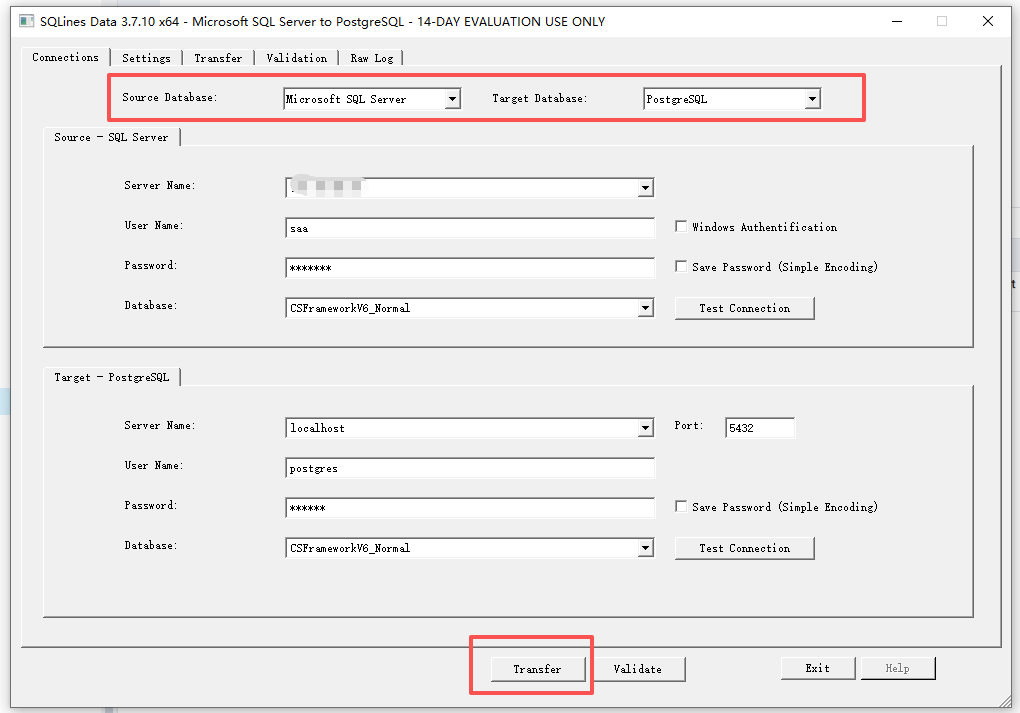The height and width of the screenshot is (713, 1020).
Task: Switch to the Settings tab
Action: pyautogui.click(x=146, y=57)
